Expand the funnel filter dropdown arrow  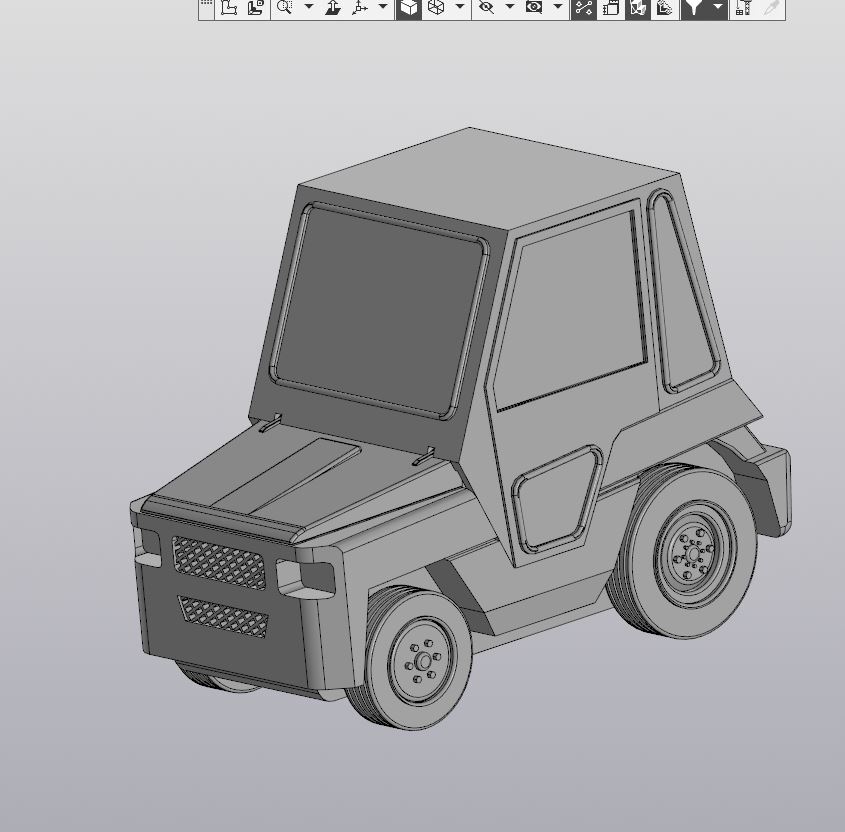(717, 8)
